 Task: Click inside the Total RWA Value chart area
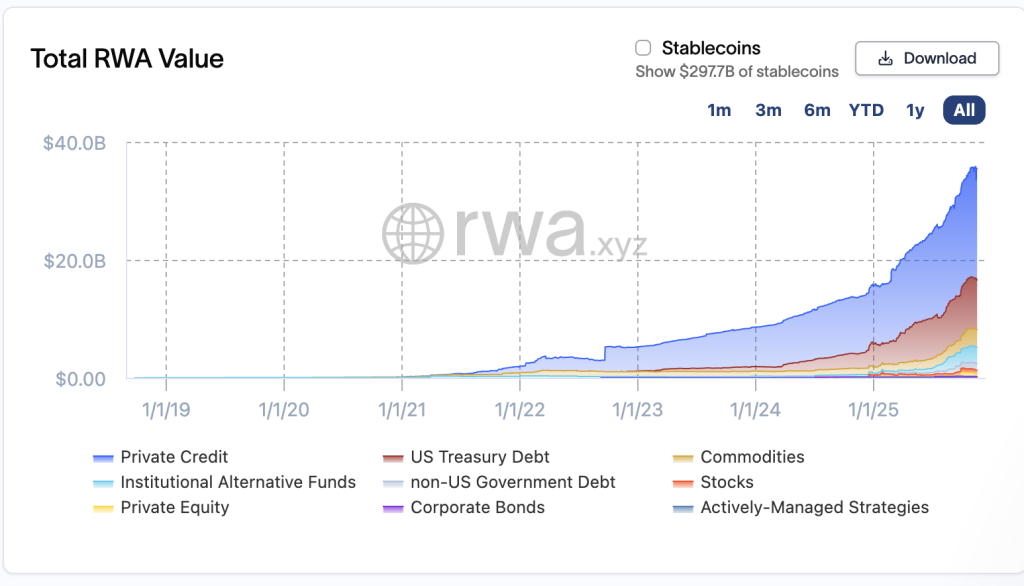click(x=550, y=280)
